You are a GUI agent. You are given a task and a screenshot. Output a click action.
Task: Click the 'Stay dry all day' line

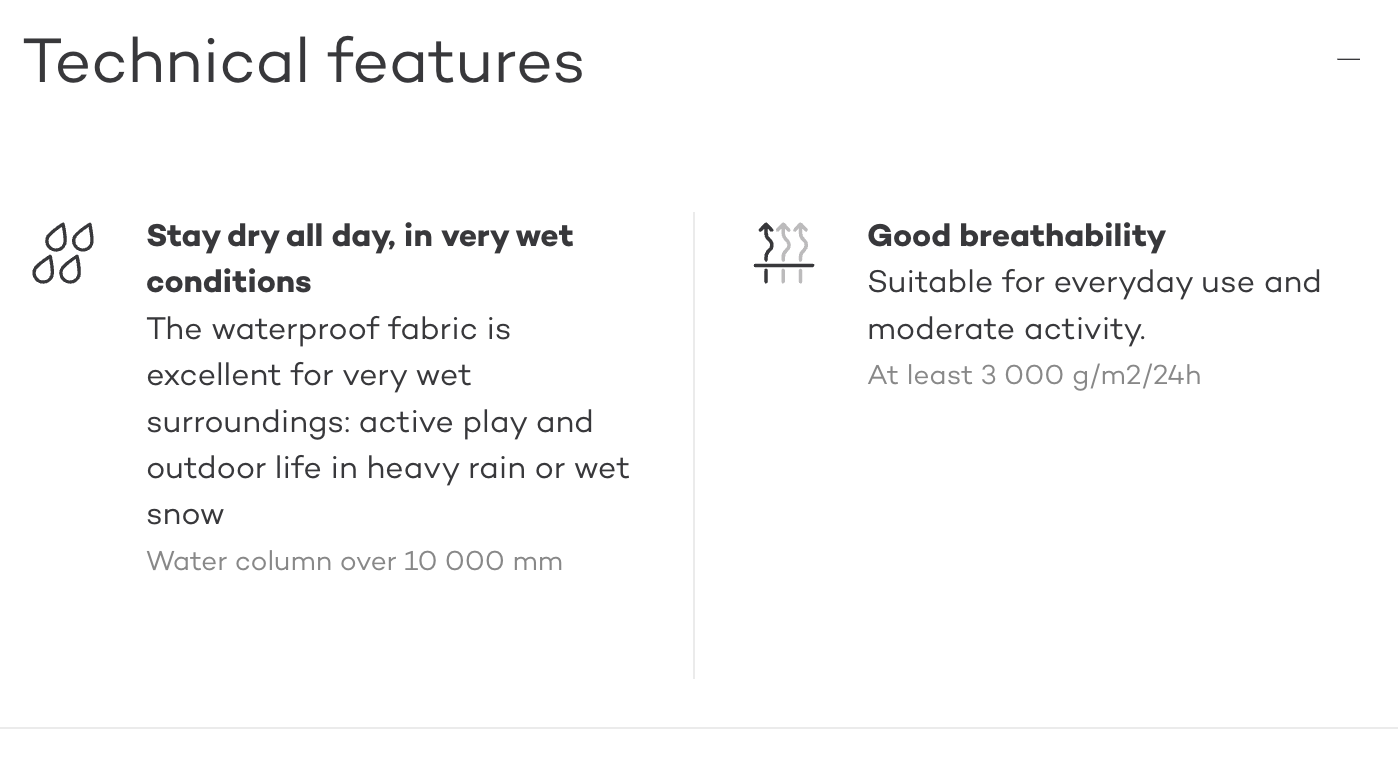pos(359,236)
